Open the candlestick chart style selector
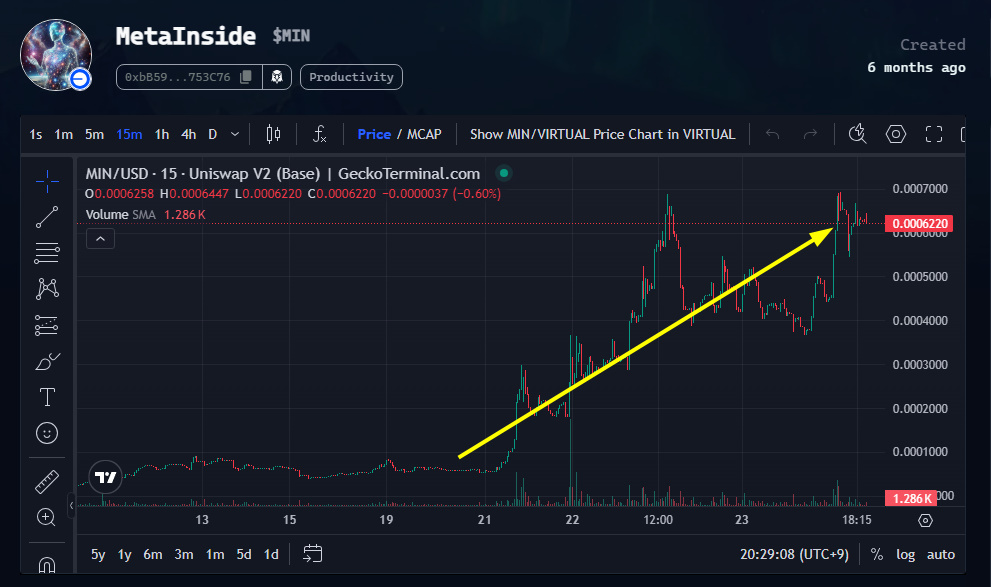Image resolution: width=991 pixels, height=587 pixels. pyautogui.click(x=273, y=134)
